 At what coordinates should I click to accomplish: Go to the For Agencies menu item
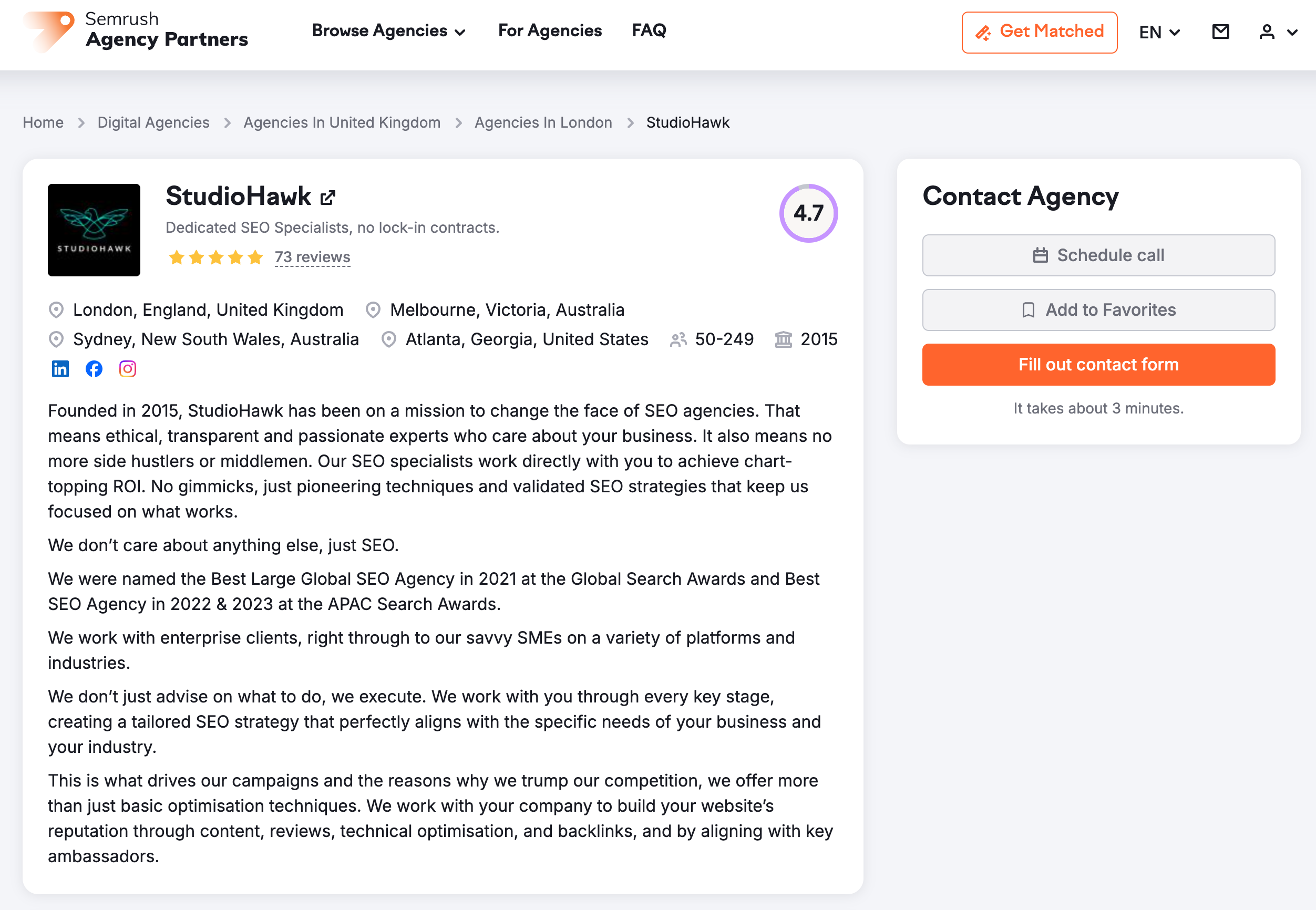(x=550, y=31)
